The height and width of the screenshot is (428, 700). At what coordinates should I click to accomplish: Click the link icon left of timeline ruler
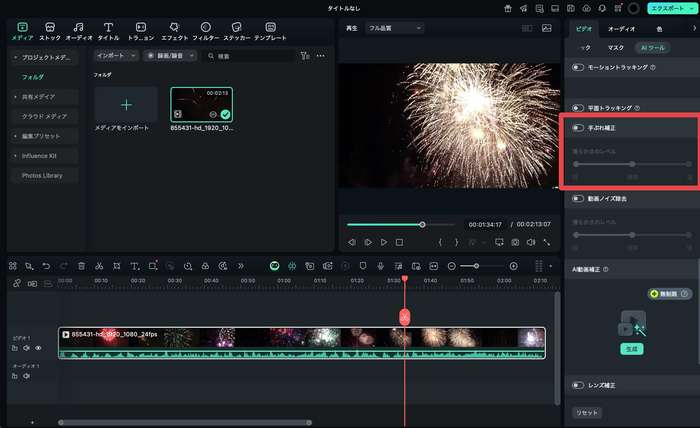17,283
